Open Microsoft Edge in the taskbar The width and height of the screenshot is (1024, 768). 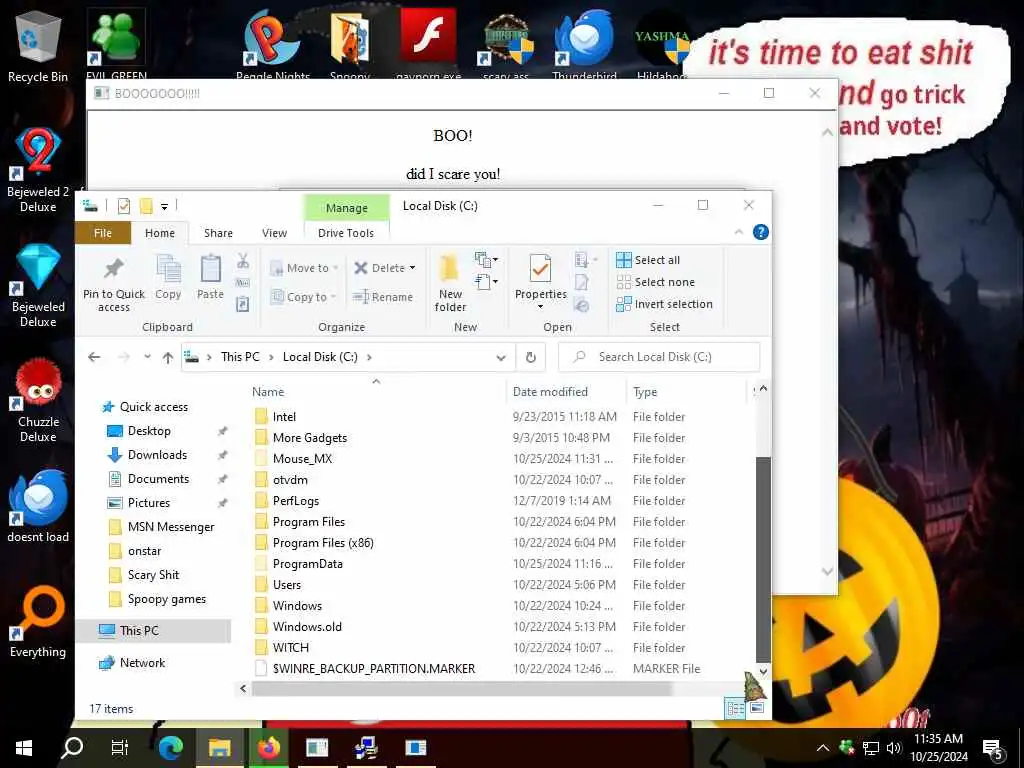point(171,748)
